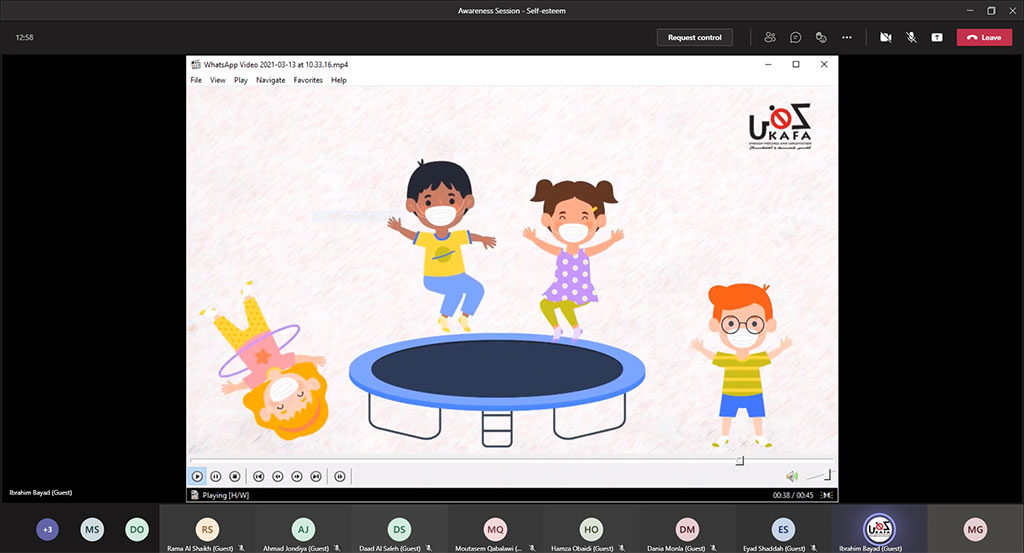Open the File menu in media player

(196, 80)
